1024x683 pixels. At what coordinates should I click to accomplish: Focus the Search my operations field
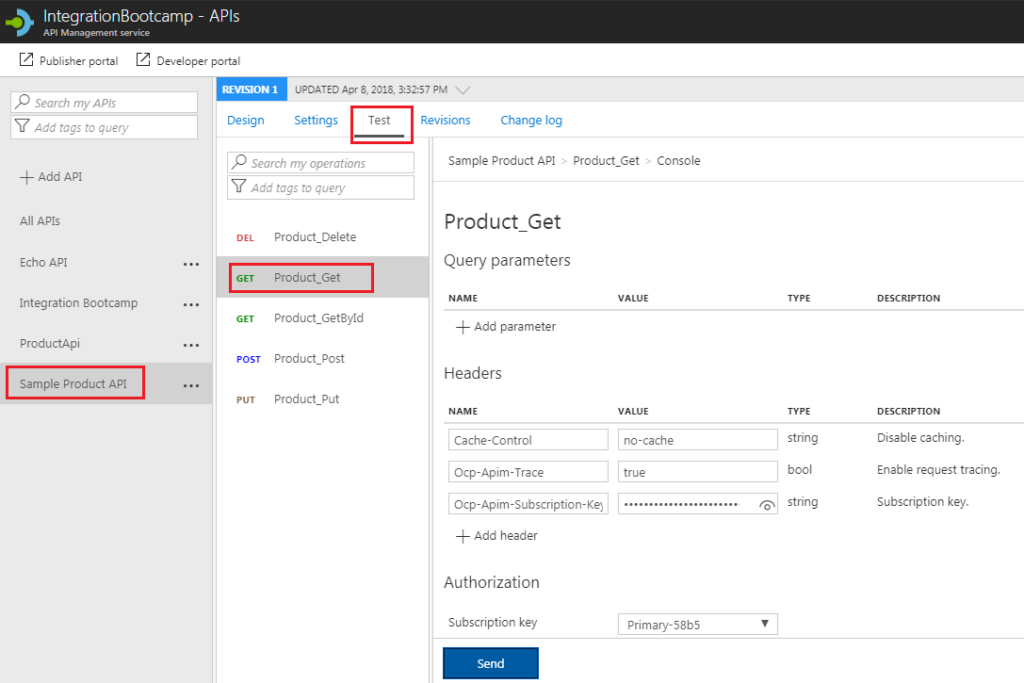(x=321, y=163)
